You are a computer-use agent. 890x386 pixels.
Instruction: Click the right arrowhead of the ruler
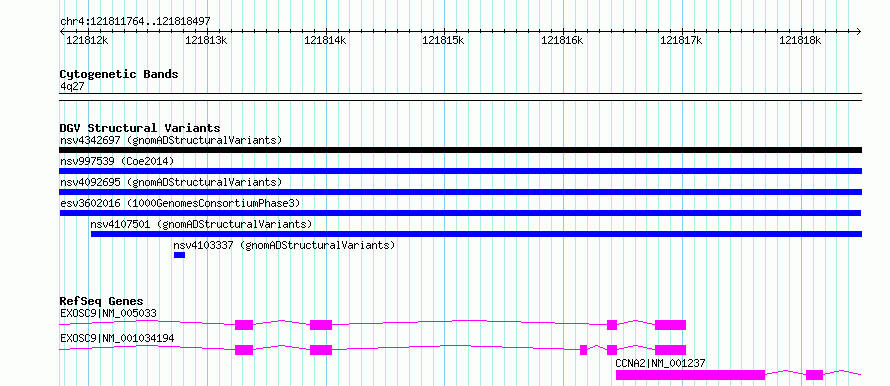click(x=859, y=31)
